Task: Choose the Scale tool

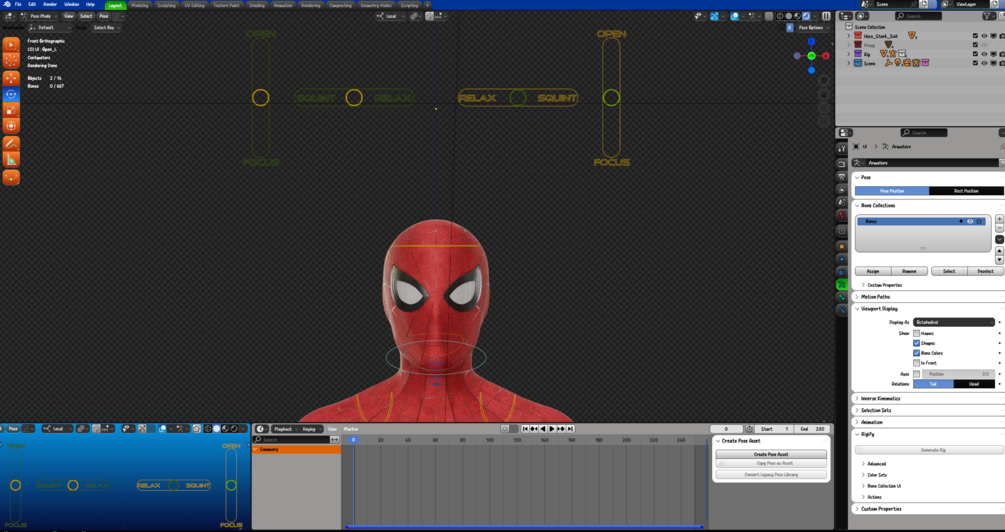Action: 11,111
